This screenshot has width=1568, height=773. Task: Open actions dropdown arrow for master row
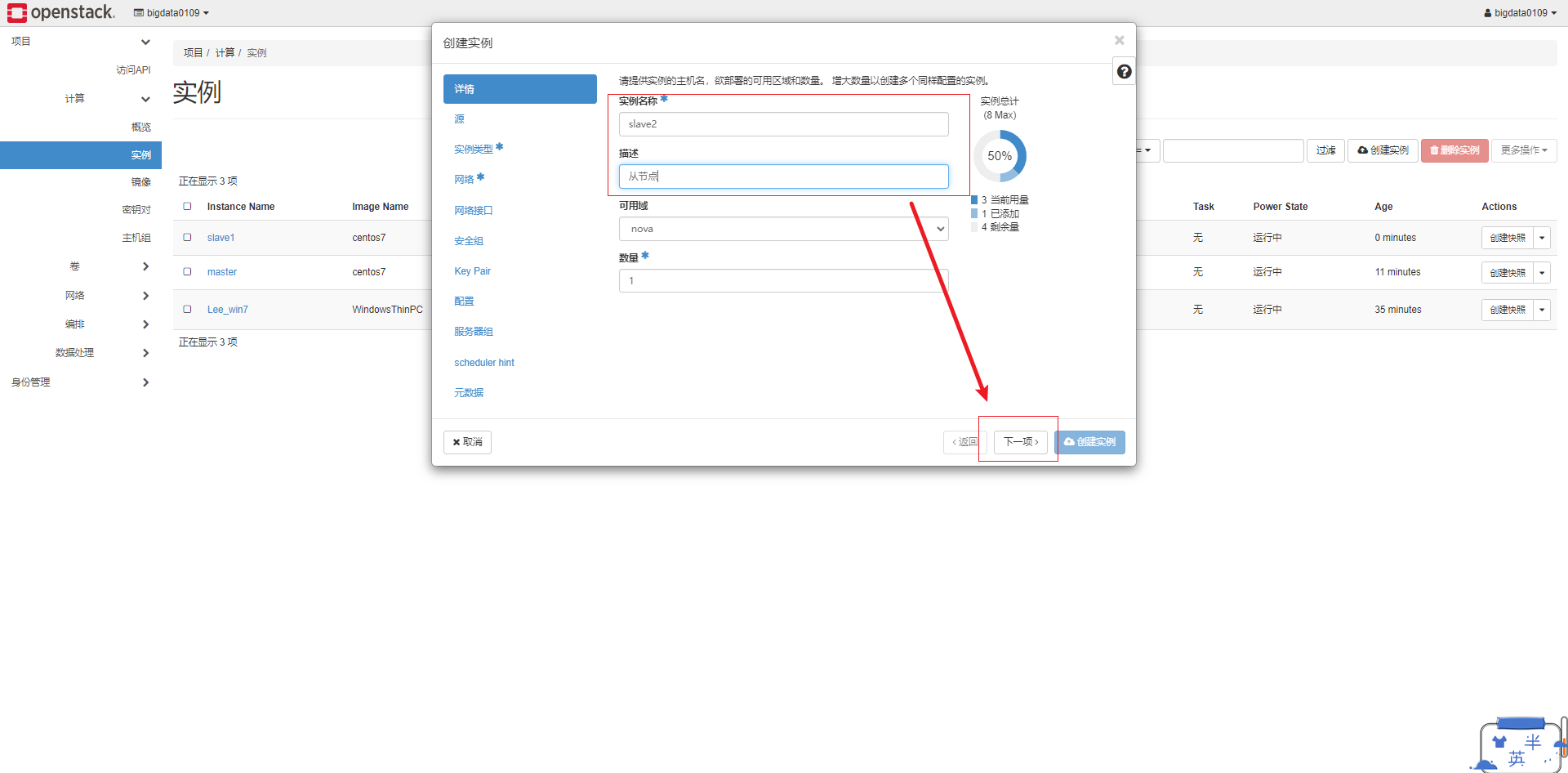coord(1542,272)
